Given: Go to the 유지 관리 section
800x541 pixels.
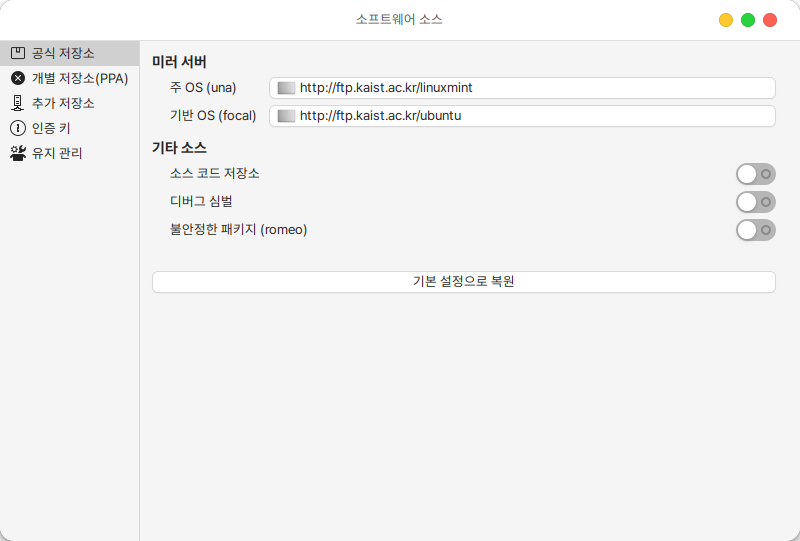Looking at the screenshot, I should pyautogui.click(x=57, y=153).
